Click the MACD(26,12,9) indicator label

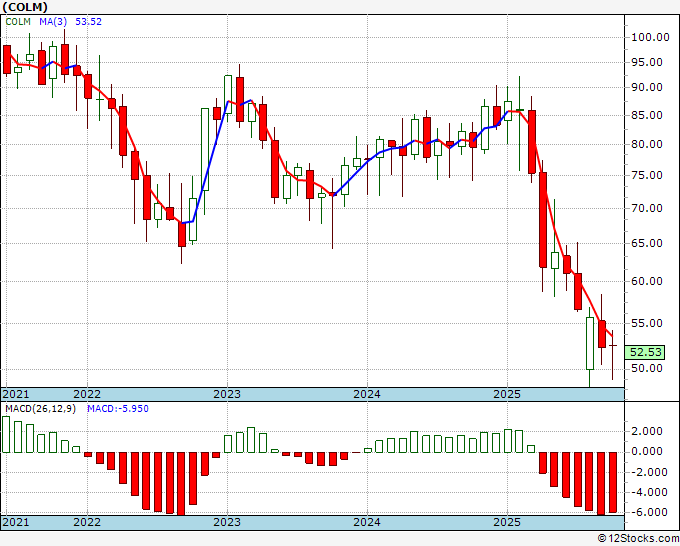click(x=40, y=409)
